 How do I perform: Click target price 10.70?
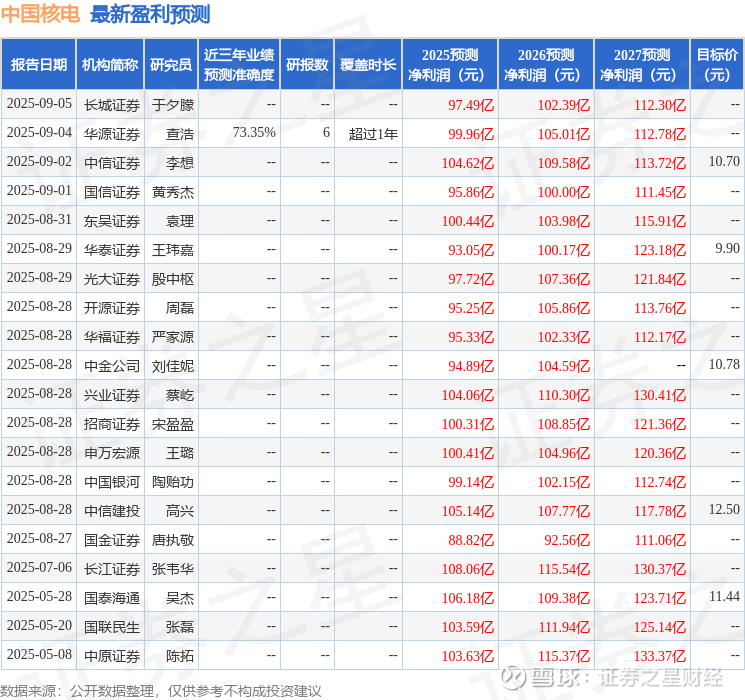click(x=724, y=162)
